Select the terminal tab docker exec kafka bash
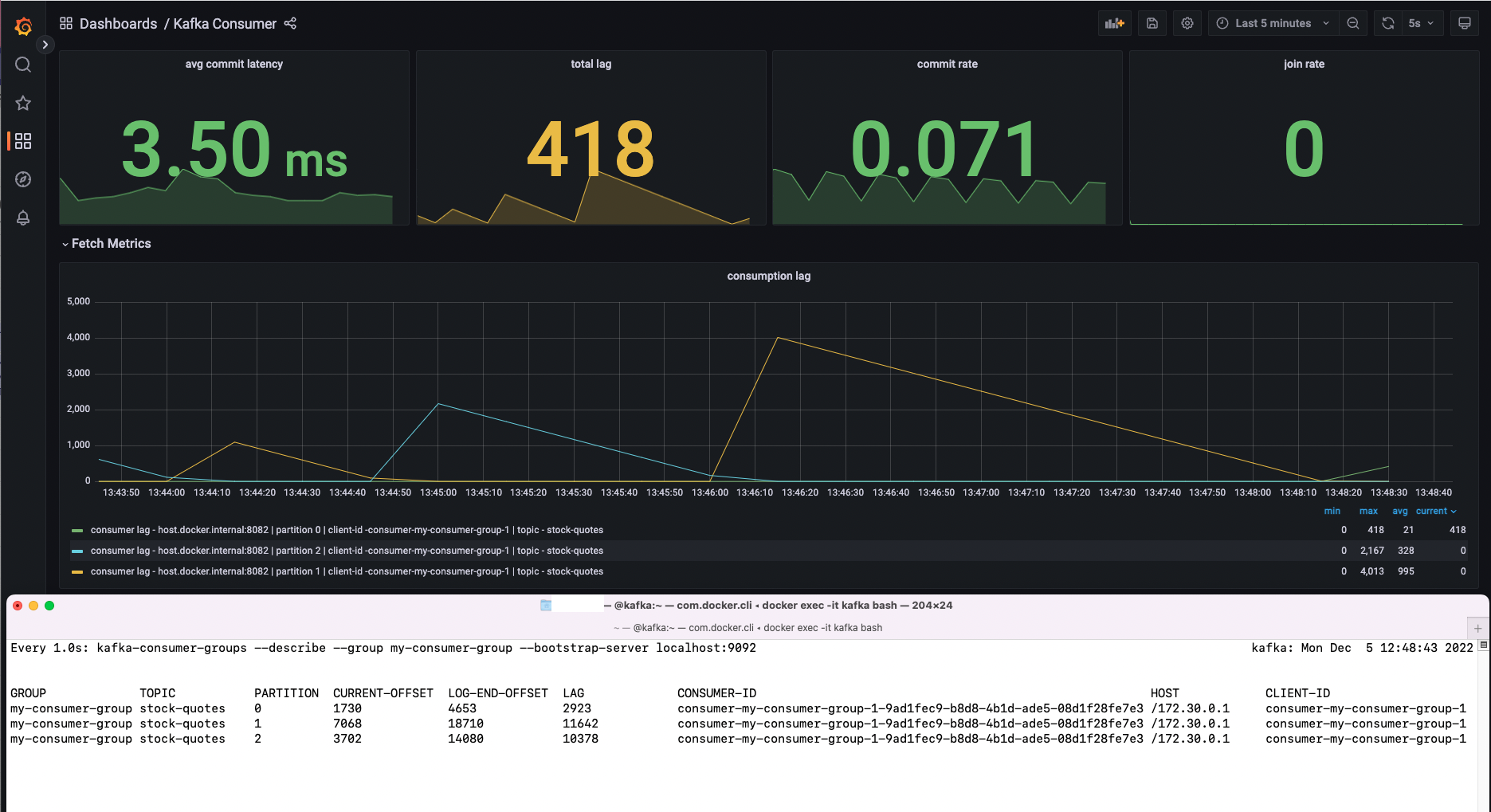The height and width of the screenshot is (812, 1491). coord(748,628)
